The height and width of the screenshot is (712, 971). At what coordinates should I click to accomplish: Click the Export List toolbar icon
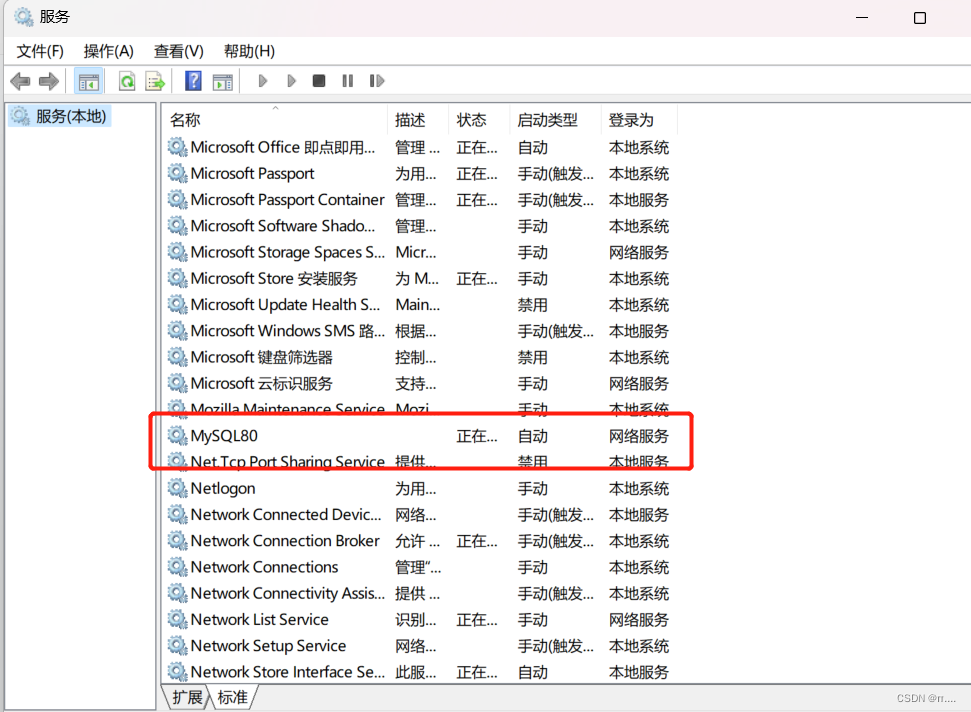point(155,81)
